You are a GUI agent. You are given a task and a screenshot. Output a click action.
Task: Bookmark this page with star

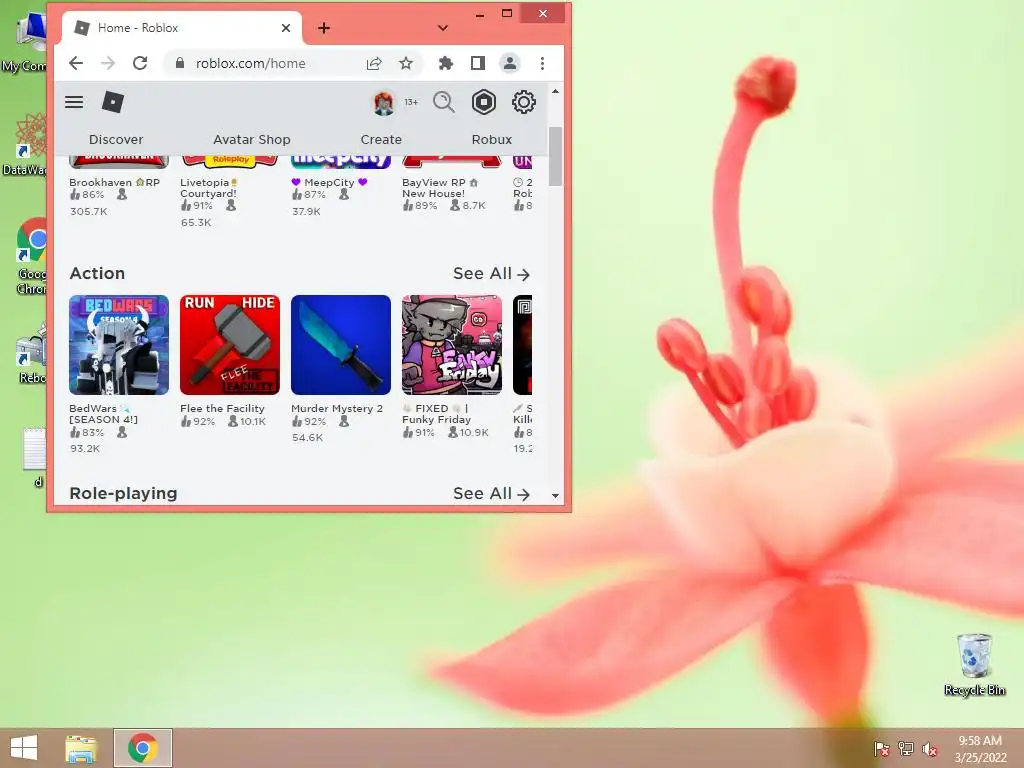406,63
